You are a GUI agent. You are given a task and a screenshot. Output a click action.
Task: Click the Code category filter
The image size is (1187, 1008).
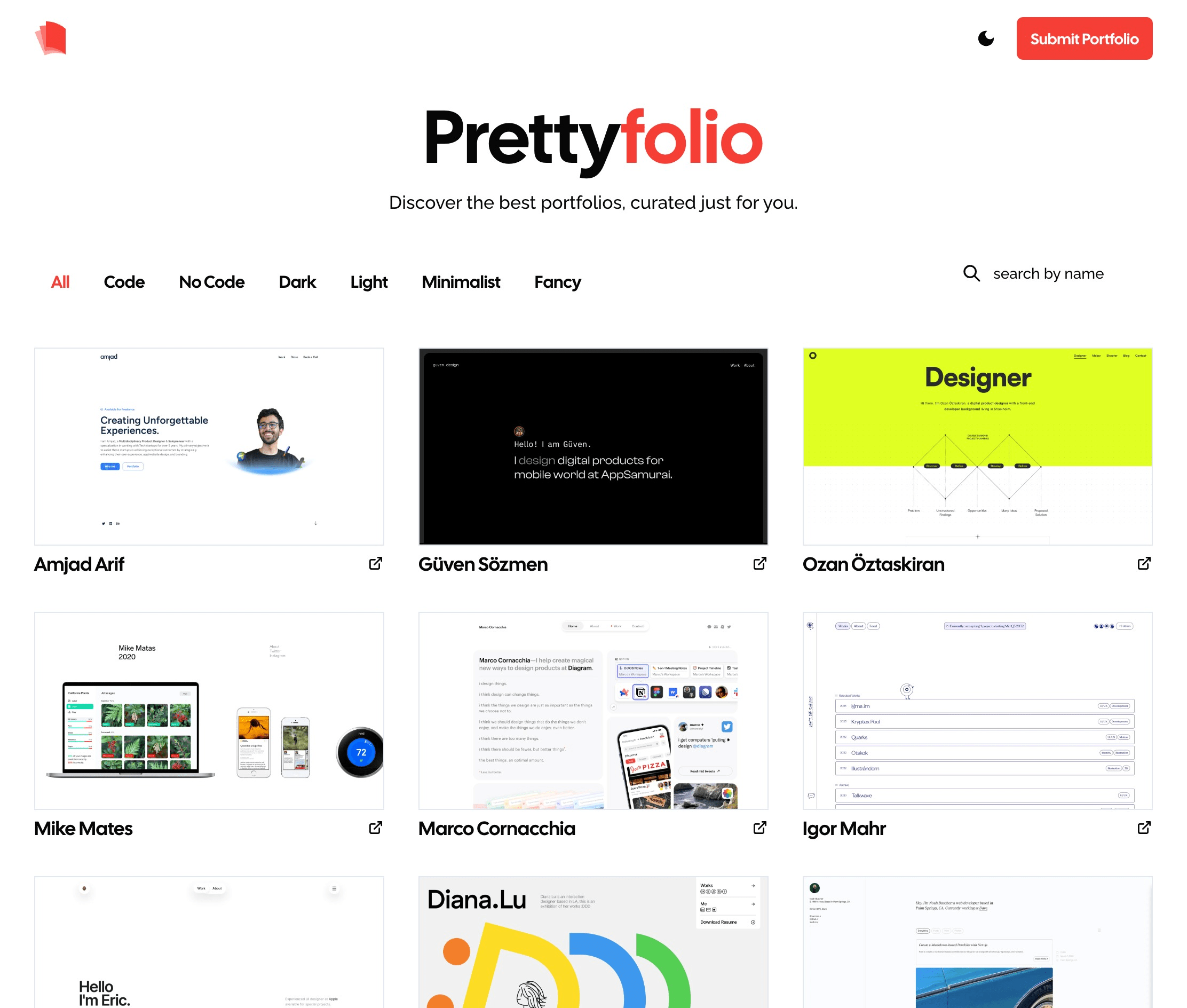pyautogui.click(x=123, y=281)
